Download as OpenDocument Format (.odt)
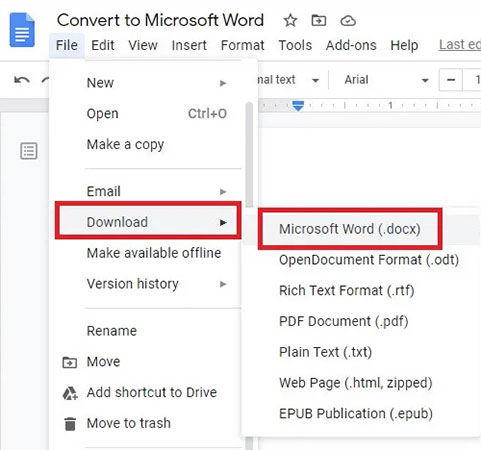Image resolution: width=481 pixels, height=450 pixels. [362, 260]
